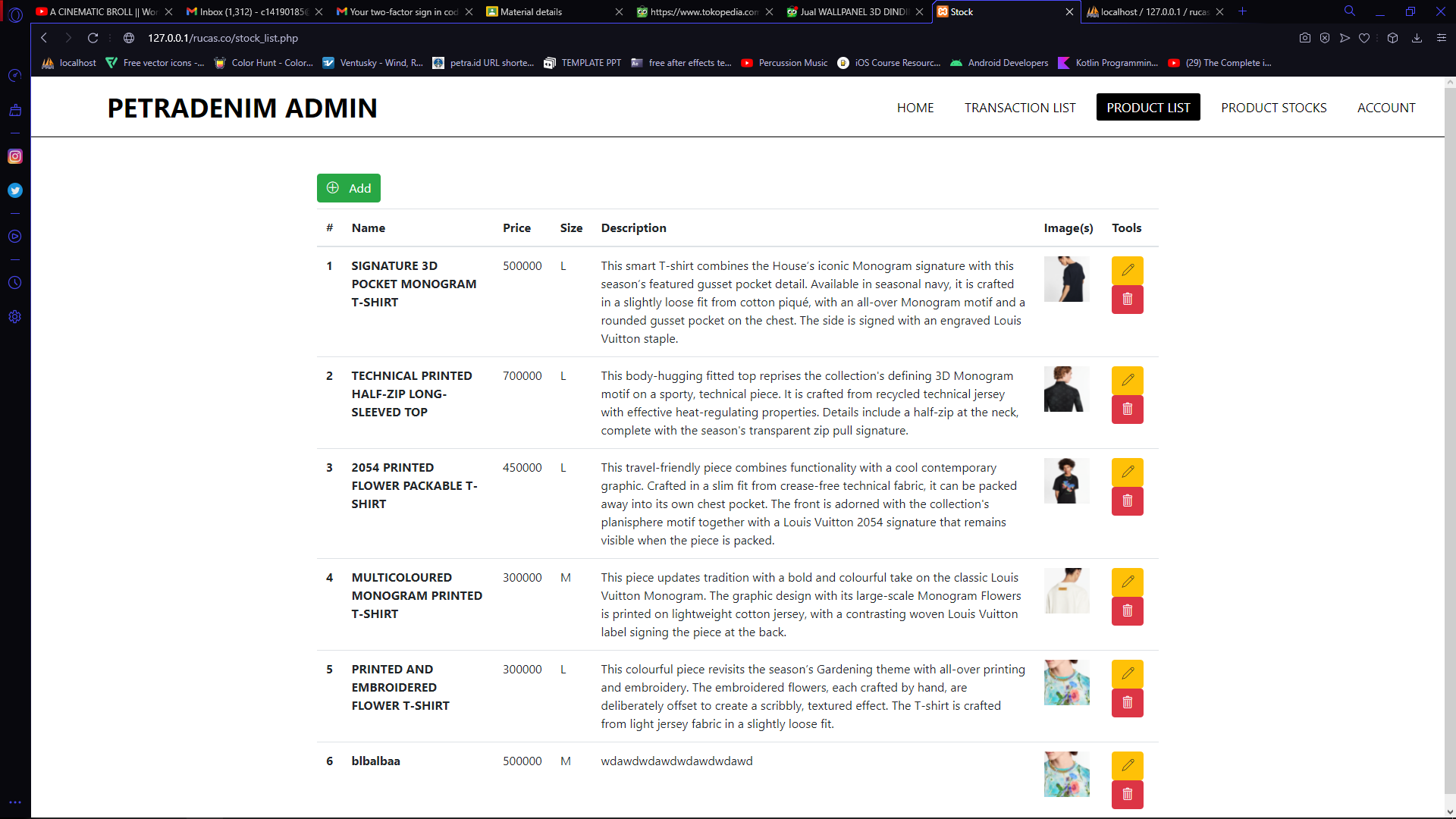Open the ACCOUNT page
The height and width of the screenshot is (819, 1456).
(1386, 108)
